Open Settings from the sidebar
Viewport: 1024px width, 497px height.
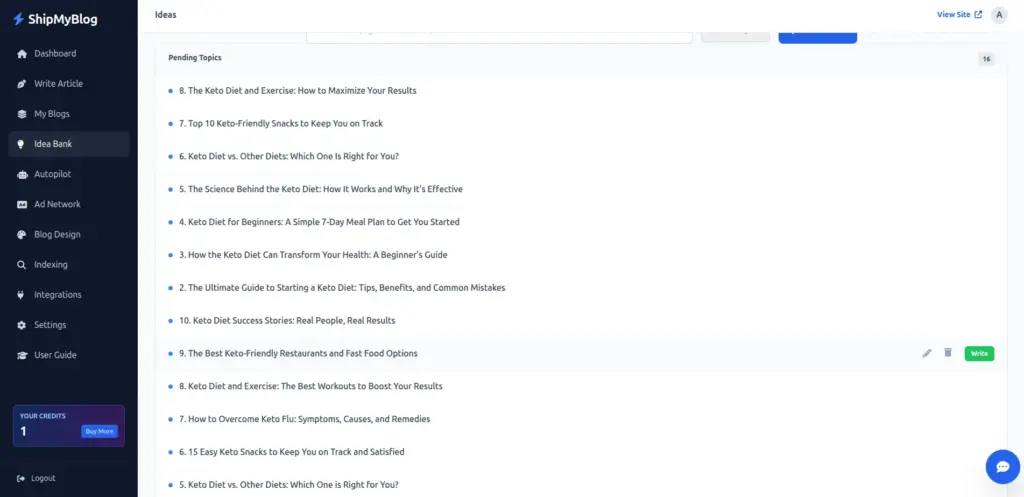click(50, 325)
